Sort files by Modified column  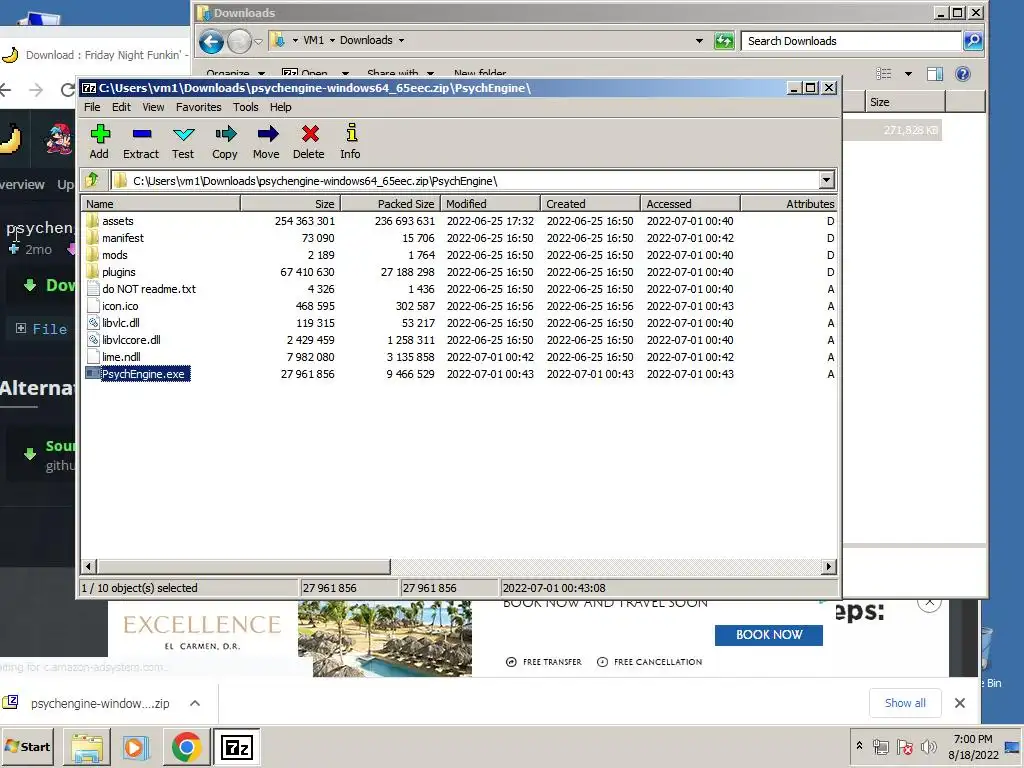(x=490, y=204)
